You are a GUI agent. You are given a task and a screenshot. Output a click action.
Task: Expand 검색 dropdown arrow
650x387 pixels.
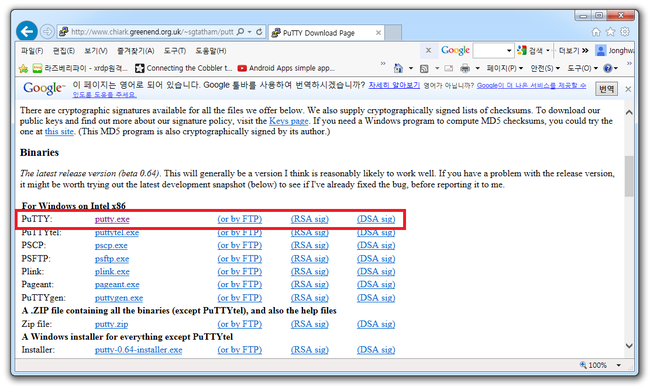548,51
